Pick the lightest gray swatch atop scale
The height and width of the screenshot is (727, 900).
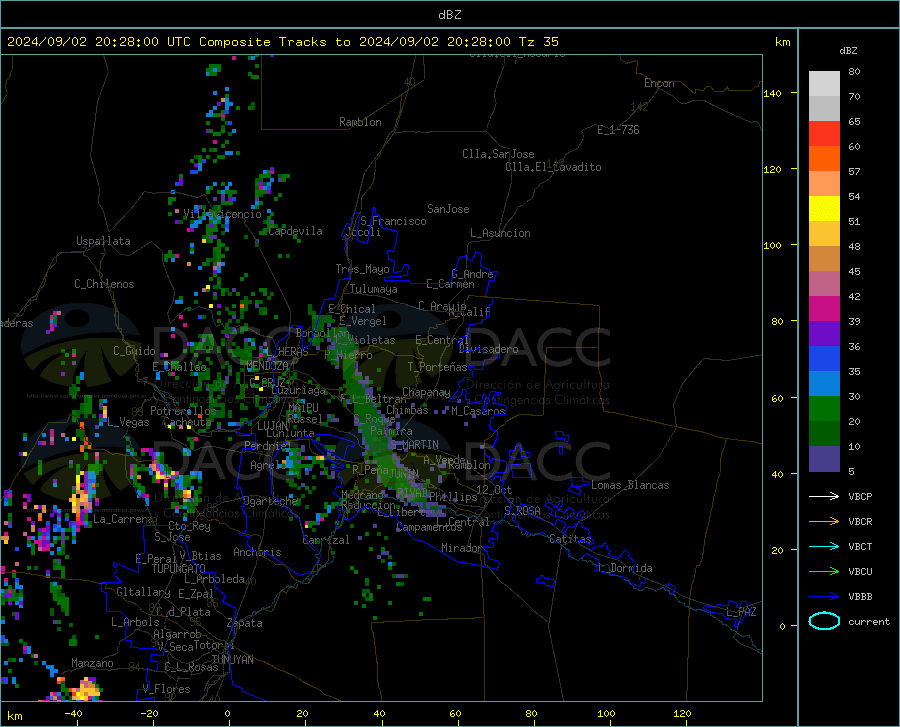tap(824, 83)
